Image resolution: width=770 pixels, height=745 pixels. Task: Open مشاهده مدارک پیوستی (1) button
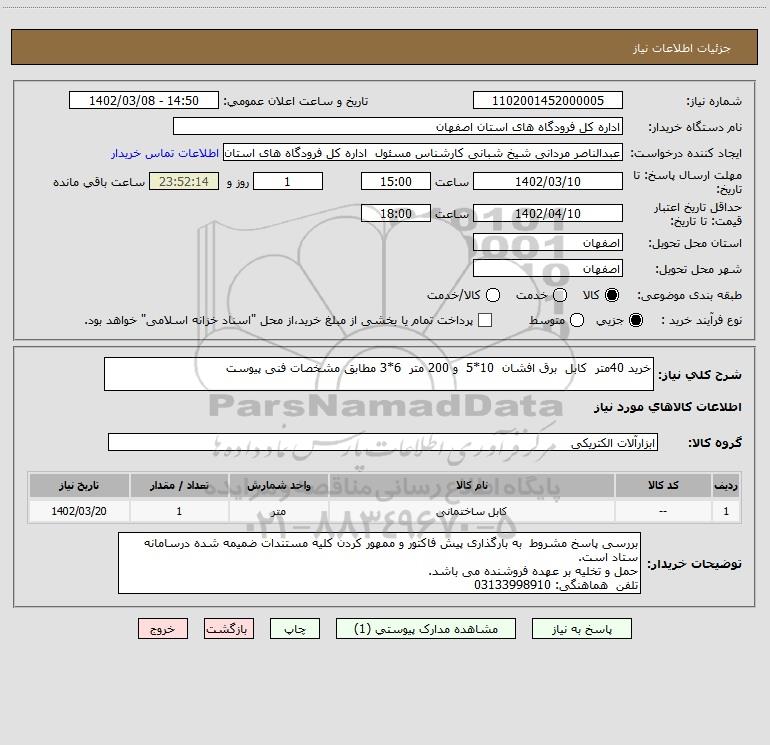[x=426, y=629]
